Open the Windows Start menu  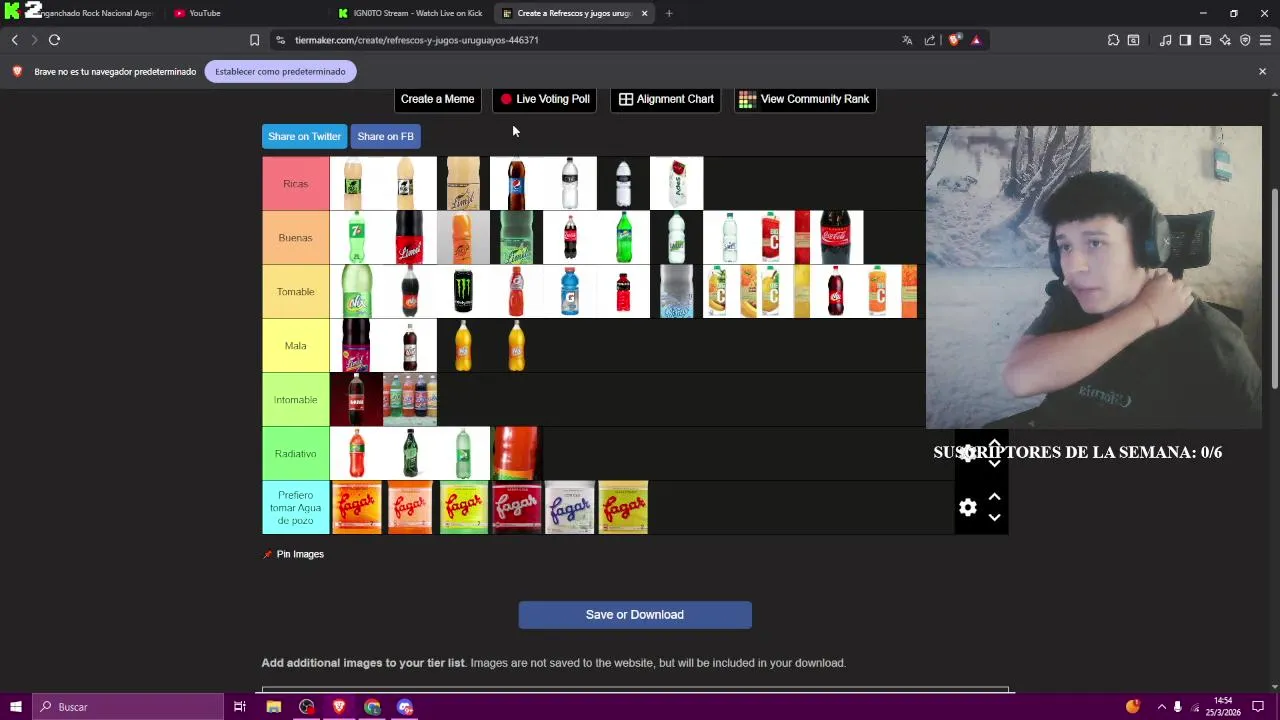(x=15, y=707)
